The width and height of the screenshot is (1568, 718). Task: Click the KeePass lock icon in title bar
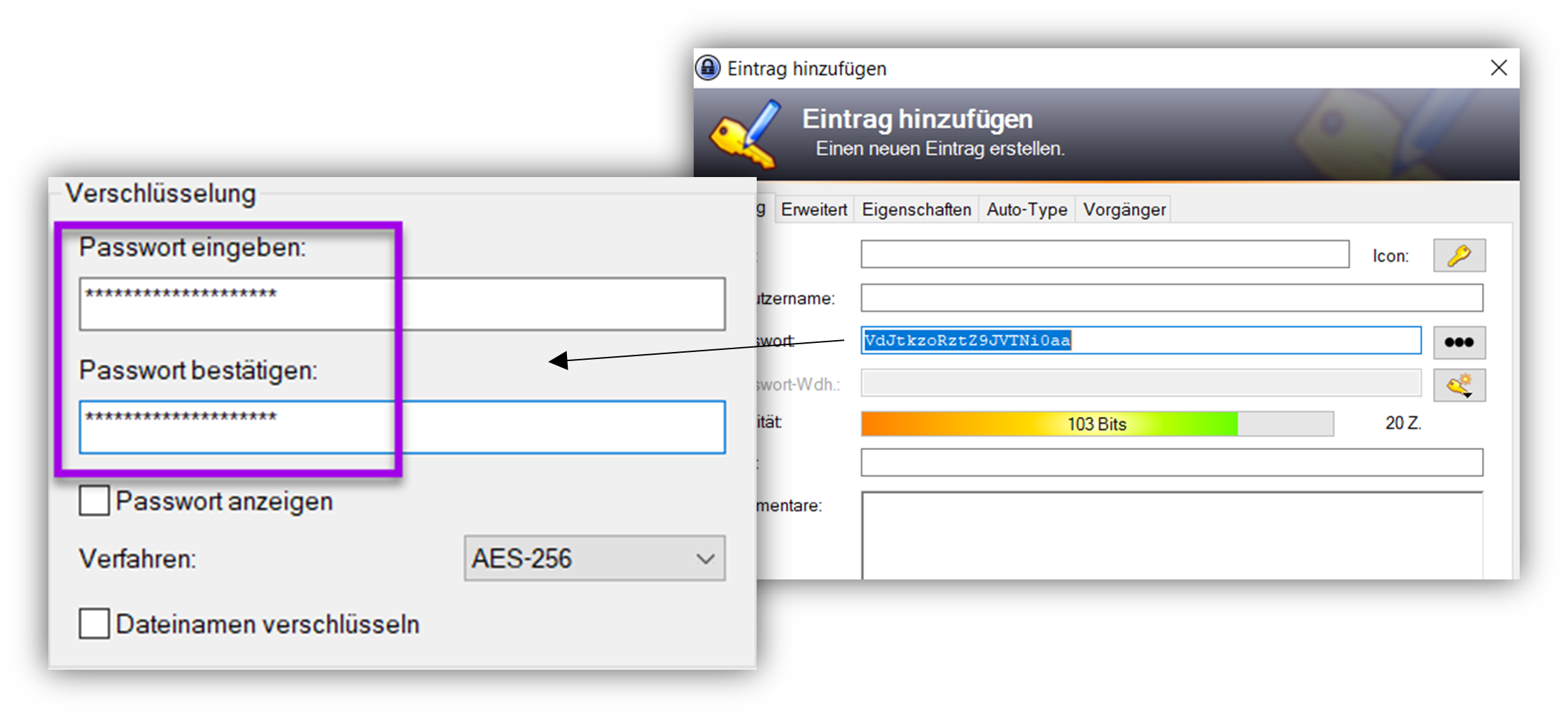pyautogui.click(x=708, y=68)
